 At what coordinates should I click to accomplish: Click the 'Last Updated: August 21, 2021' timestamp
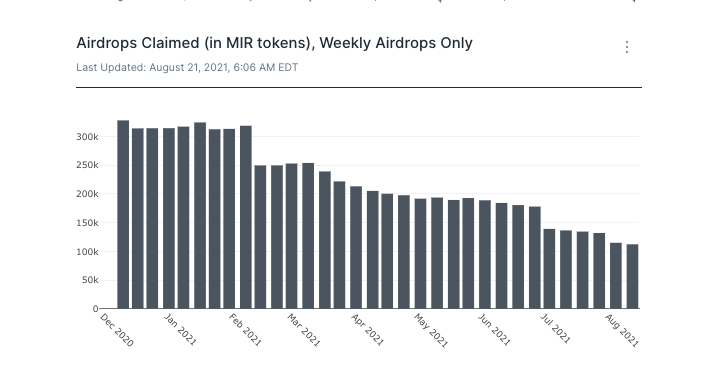pos(187,67)
